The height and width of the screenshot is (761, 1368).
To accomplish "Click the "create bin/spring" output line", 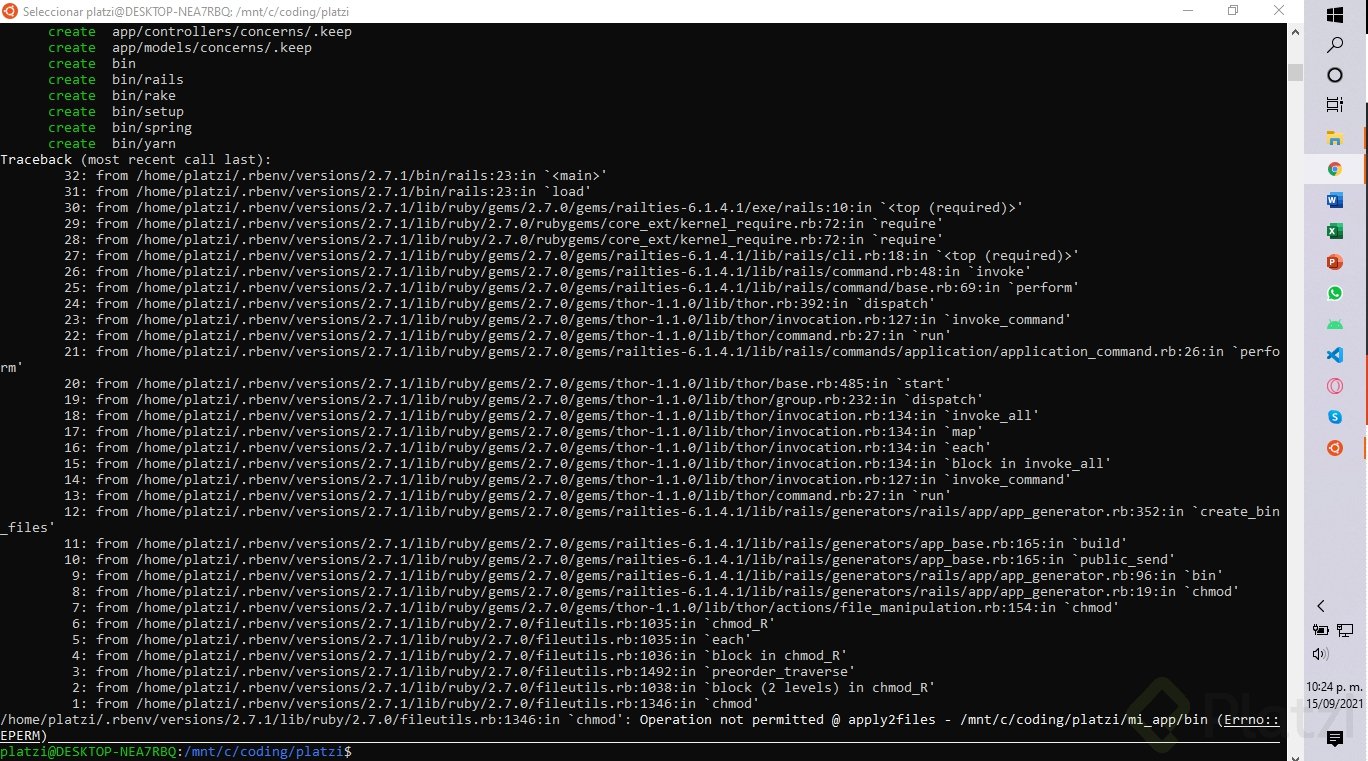I will coord(120,127).
